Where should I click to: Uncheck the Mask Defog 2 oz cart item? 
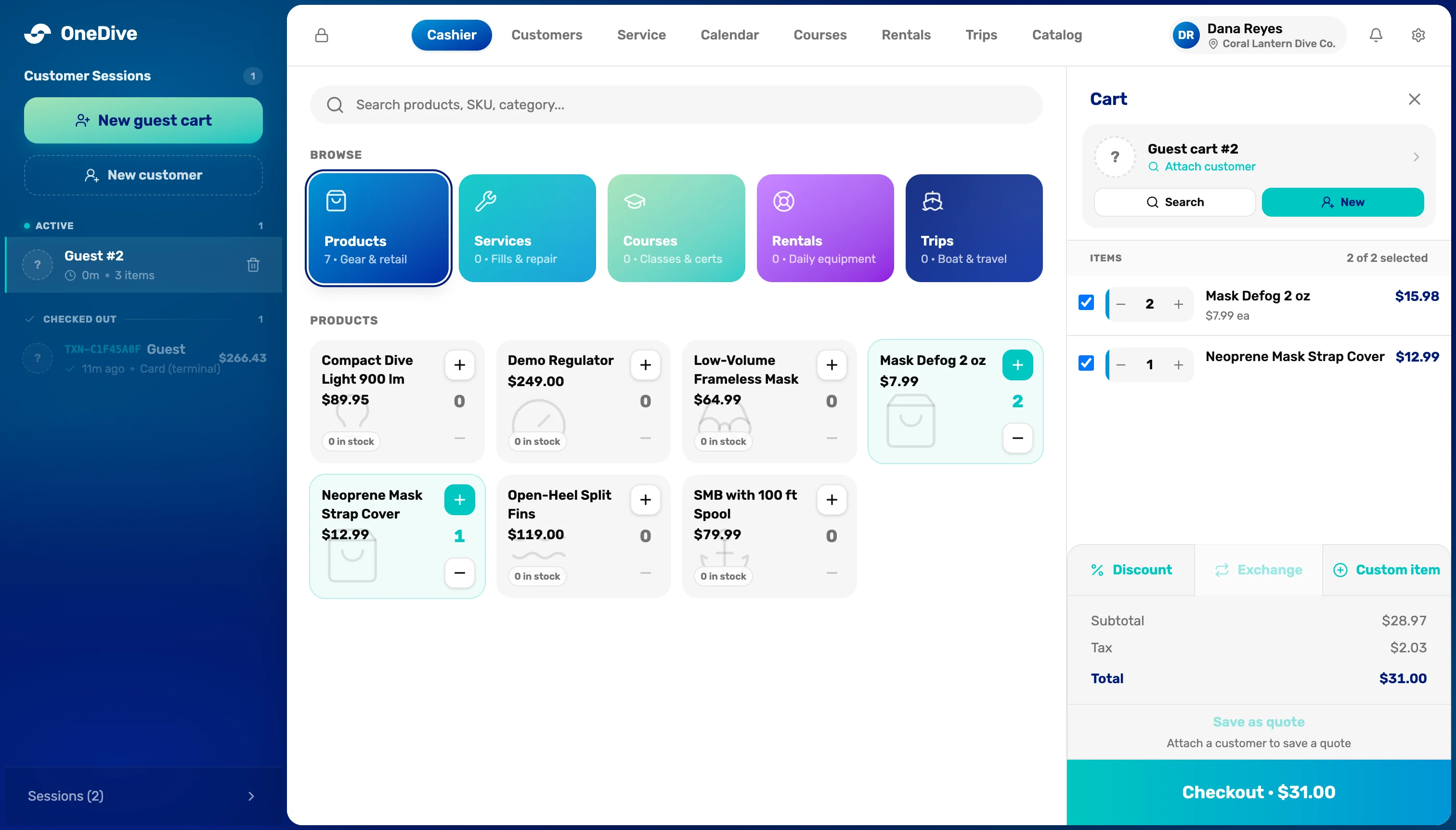1086,302
